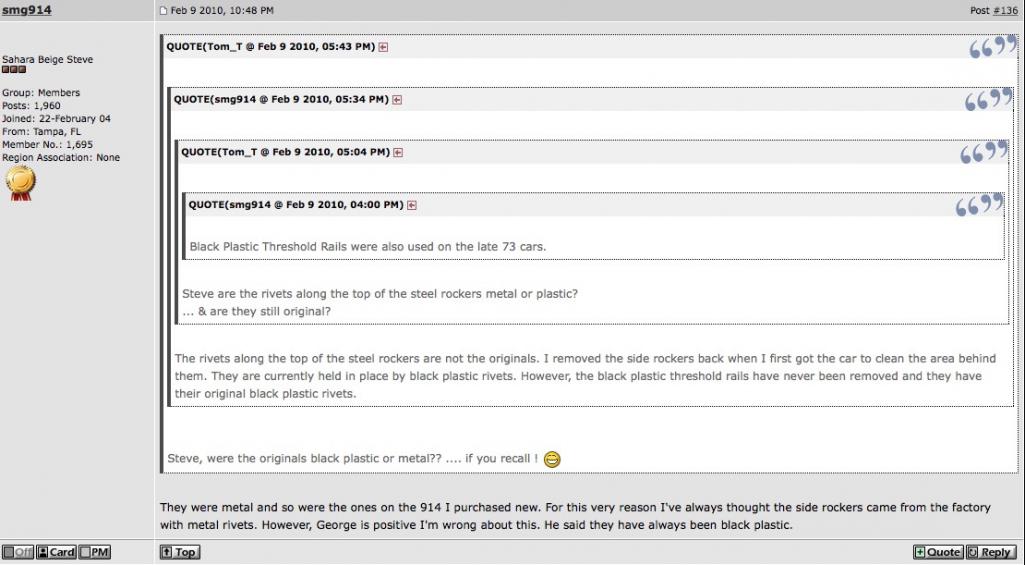Click the Reply button for this post
Screen dimensions: 1025x565
click(991, 552)
